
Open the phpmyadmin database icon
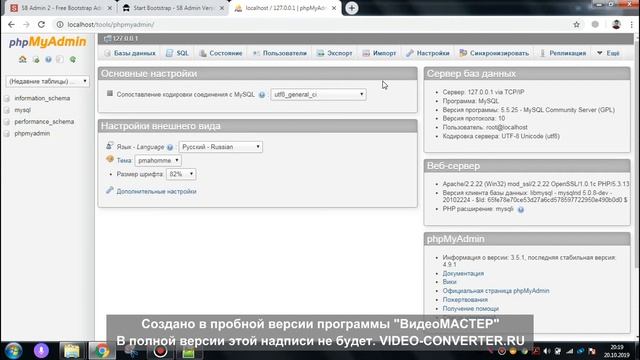coord(7,134)
